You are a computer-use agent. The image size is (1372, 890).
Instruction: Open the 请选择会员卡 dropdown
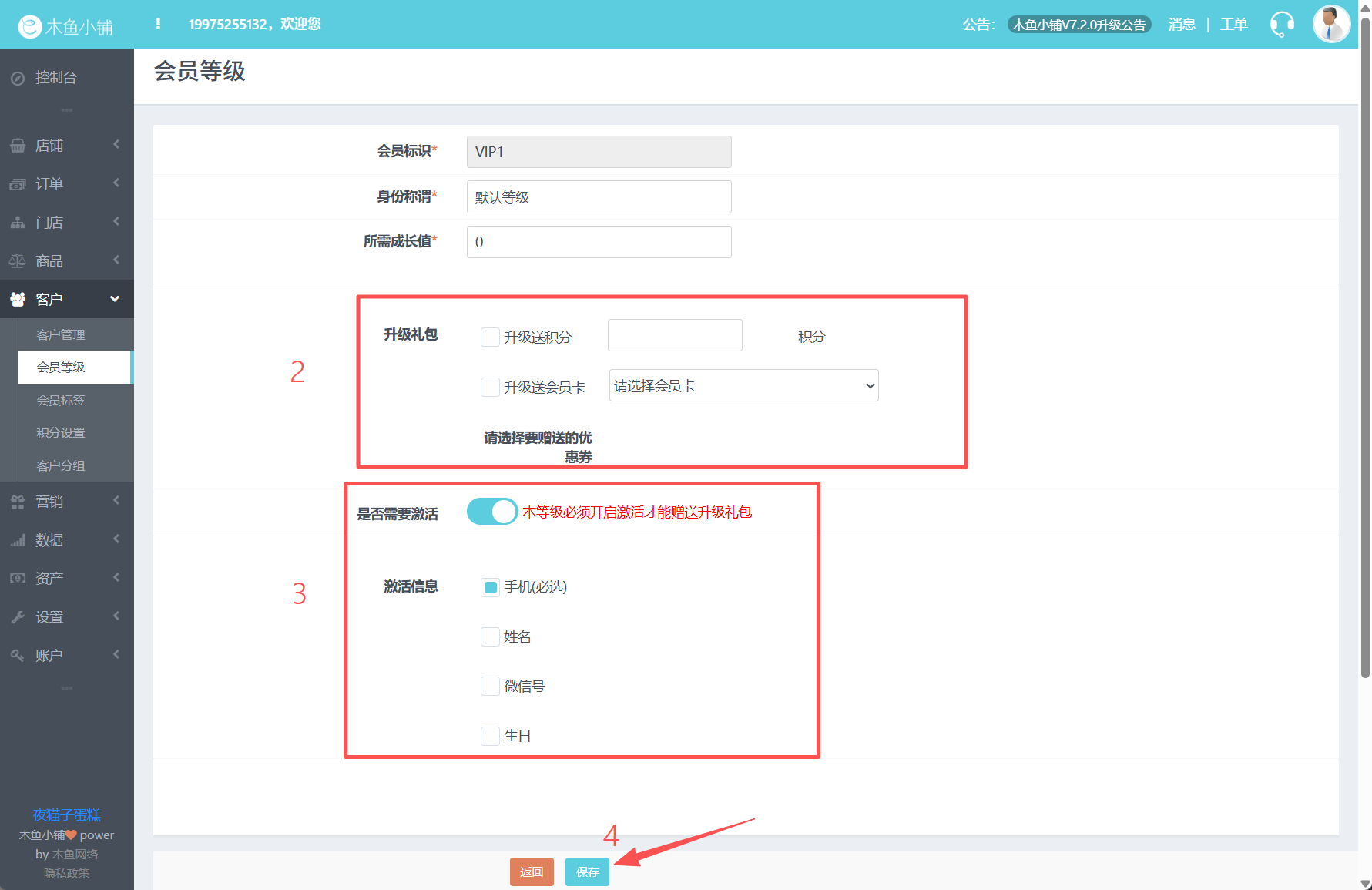coord(743,385)
